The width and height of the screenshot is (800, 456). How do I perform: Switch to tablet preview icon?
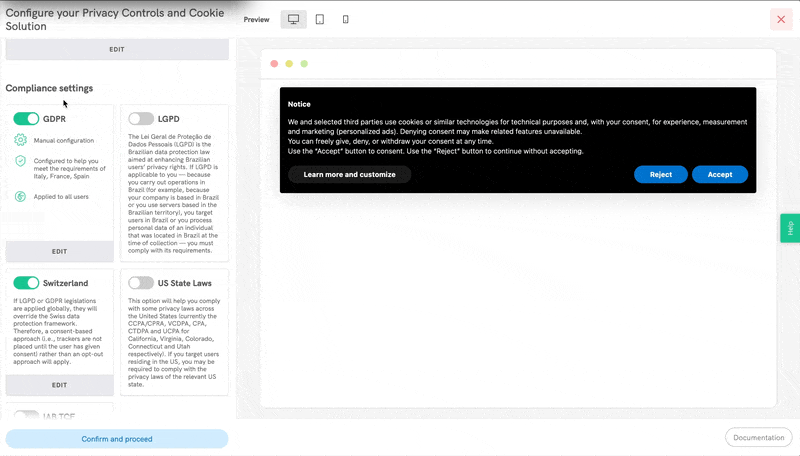tap(320, 19)
